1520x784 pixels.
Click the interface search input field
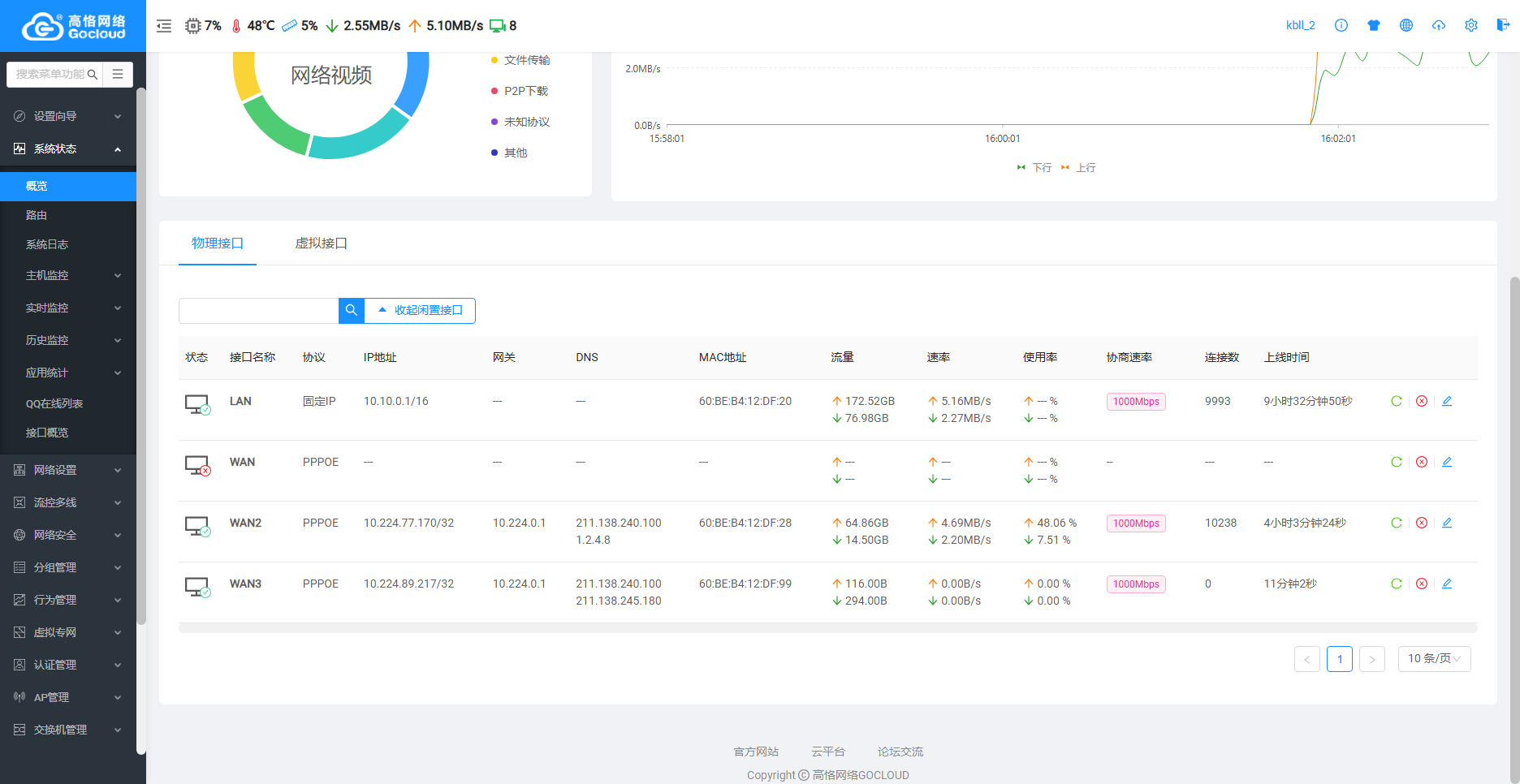coord(258,310)
